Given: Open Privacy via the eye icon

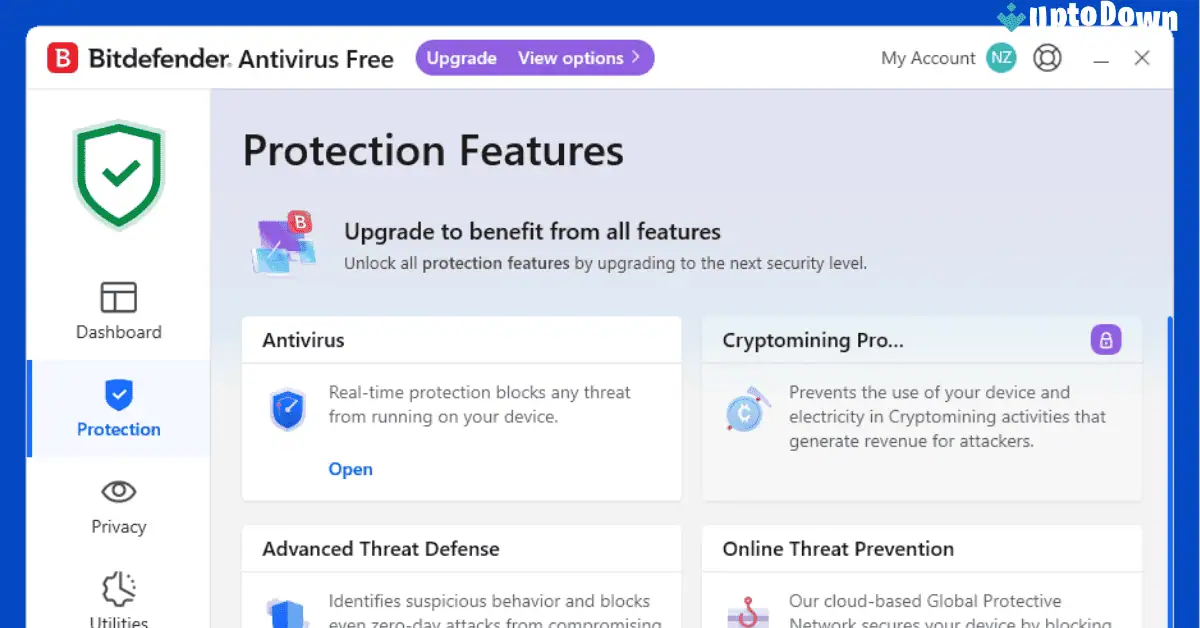Looking at the screenshot, I should coord(118,491).
